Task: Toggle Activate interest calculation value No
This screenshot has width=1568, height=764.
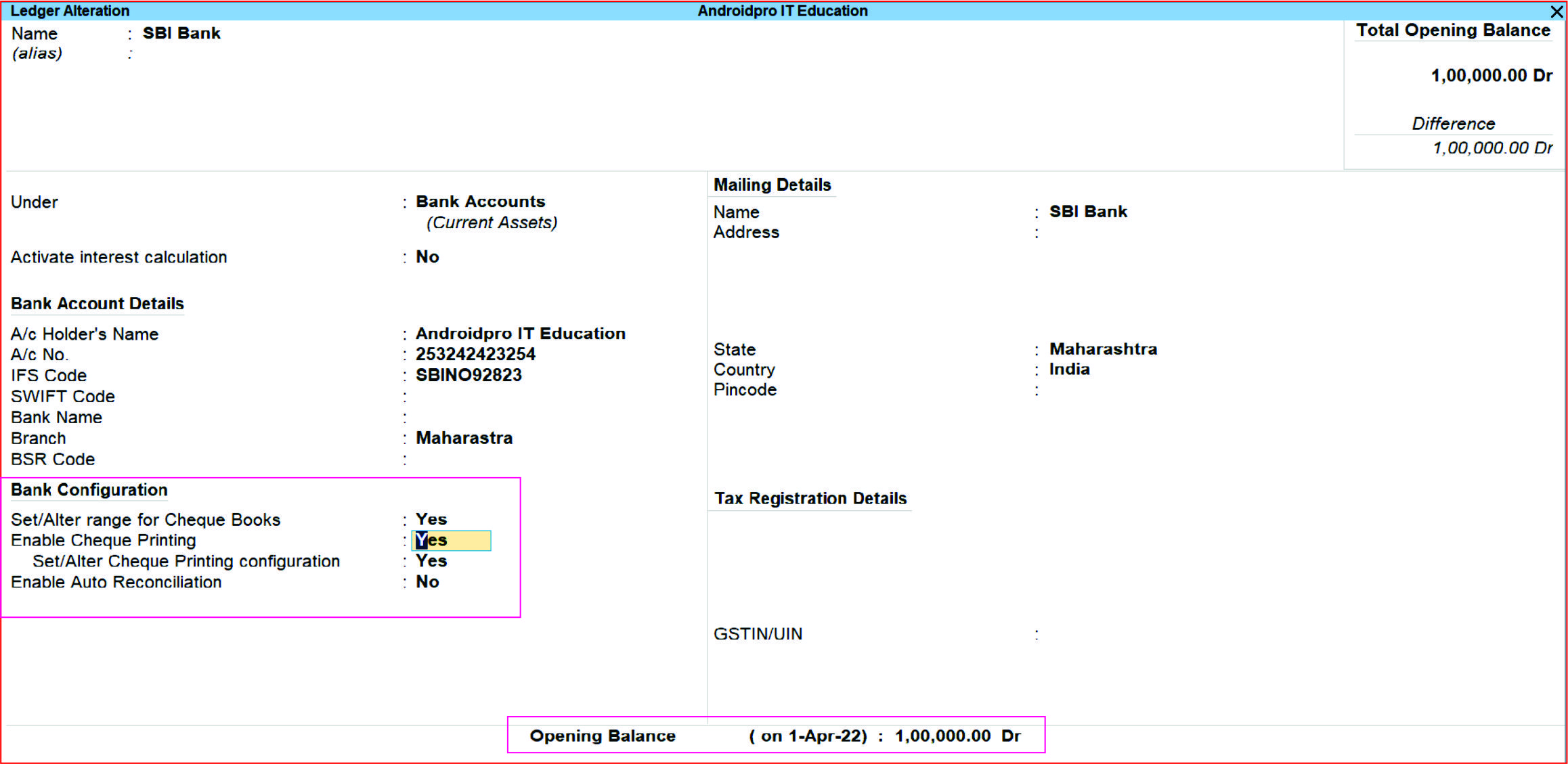Action: (x=427, y=257)
